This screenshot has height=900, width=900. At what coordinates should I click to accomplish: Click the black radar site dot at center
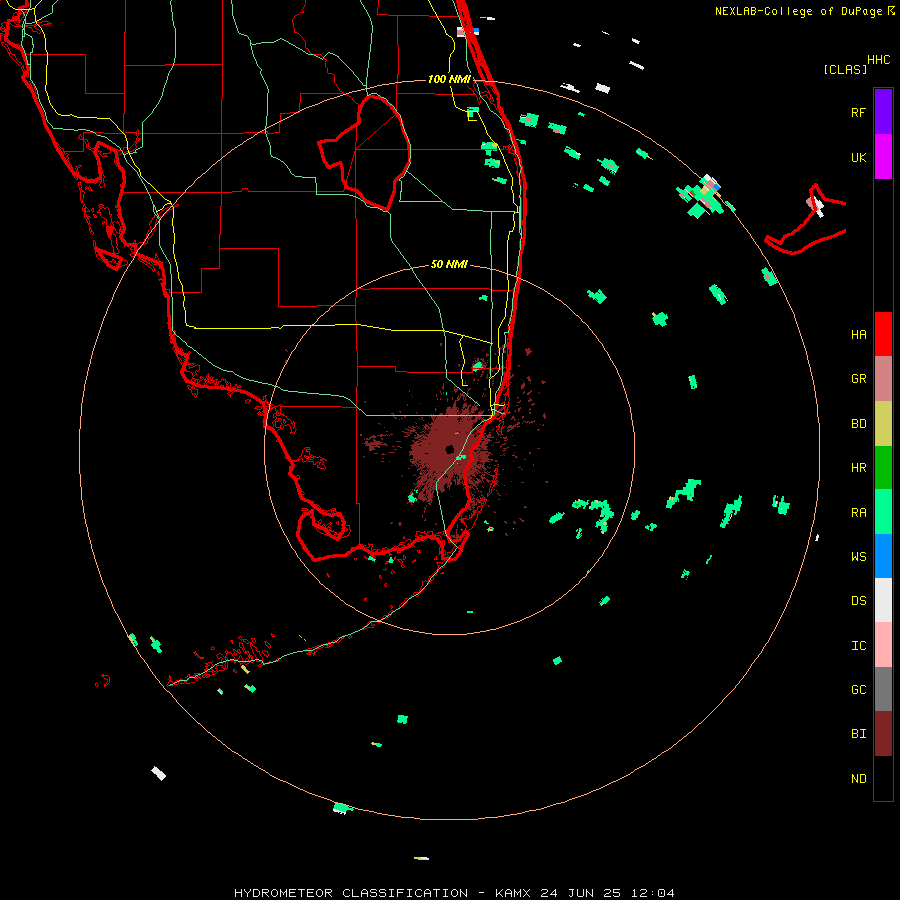click(449, 449)
